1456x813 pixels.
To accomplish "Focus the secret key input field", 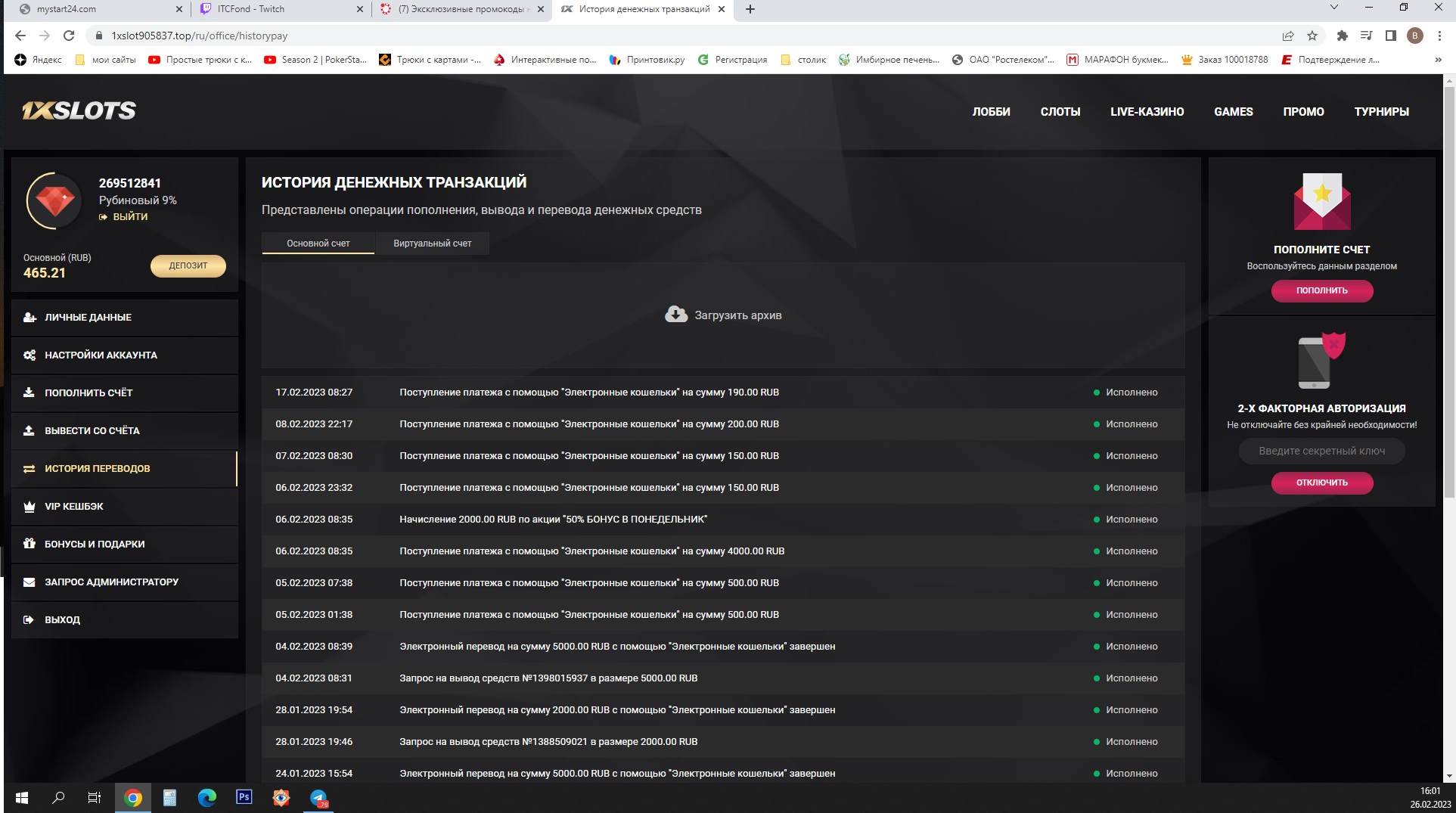I will pos(1321,451).
